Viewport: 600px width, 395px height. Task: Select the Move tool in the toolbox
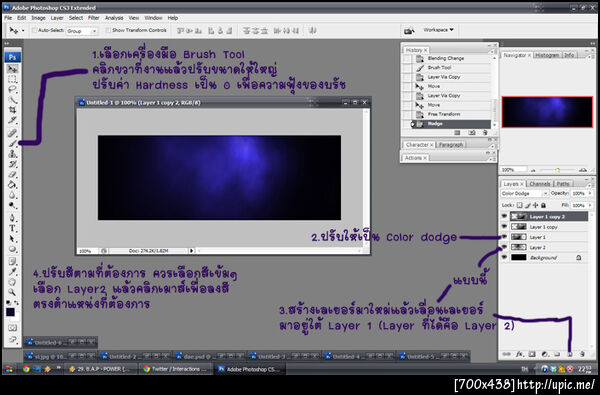pyautogui.click(x=13, y=69)
